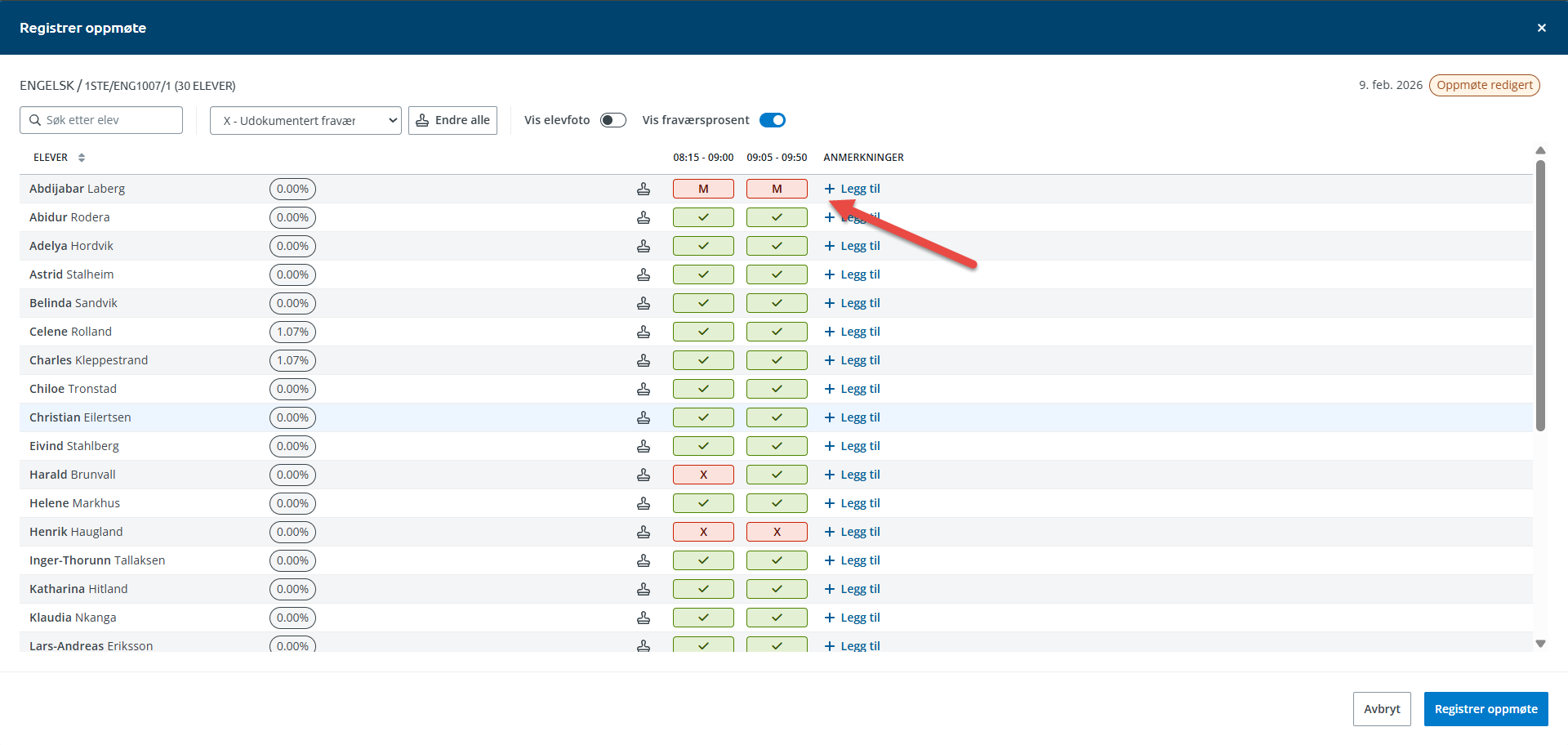
Task: Click the date 9. feb. 2026
Action: (x=1390, y=85)
